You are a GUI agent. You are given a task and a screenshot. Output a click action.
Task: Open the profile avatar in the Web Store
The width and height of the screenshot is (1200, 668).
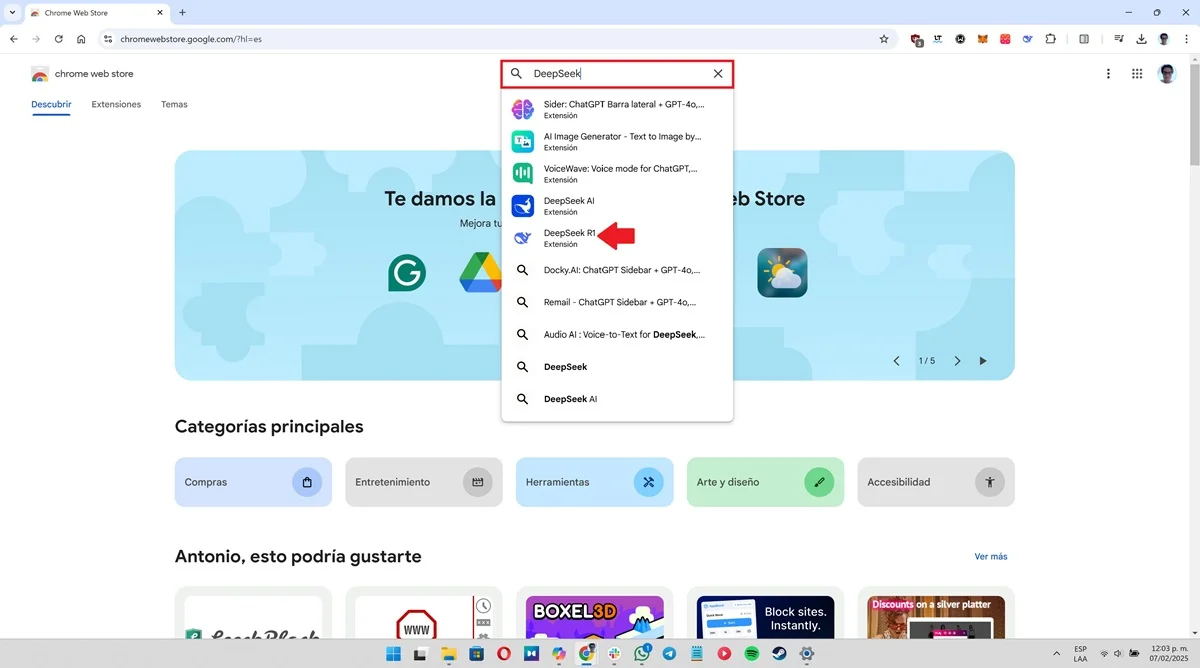[1167, 73]
